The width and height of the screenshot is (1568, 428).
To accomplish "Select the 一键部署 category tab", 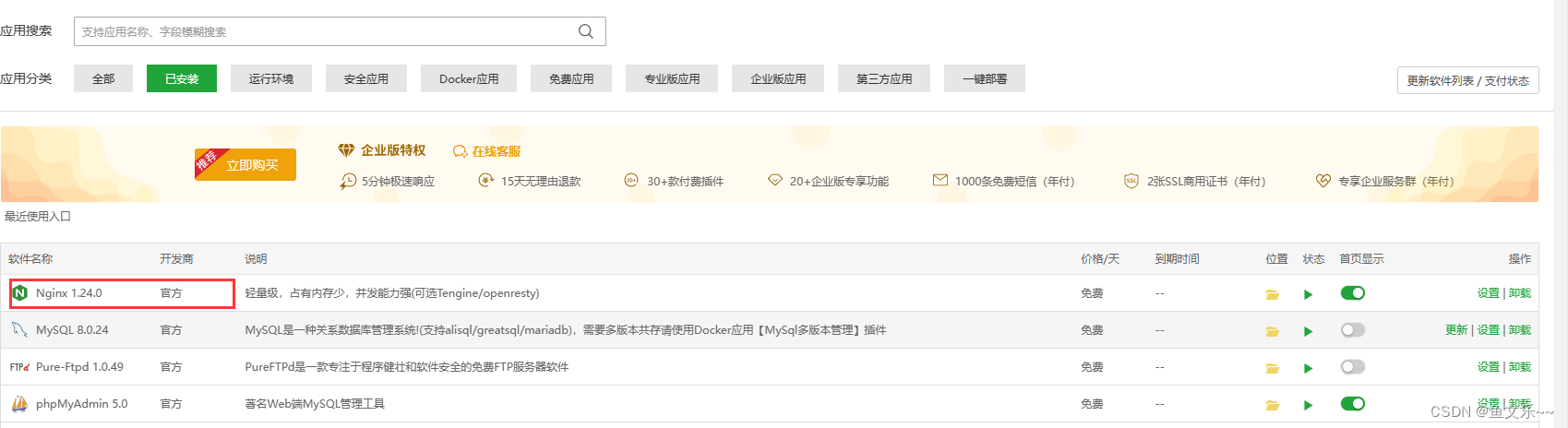I will pos(985,78).
